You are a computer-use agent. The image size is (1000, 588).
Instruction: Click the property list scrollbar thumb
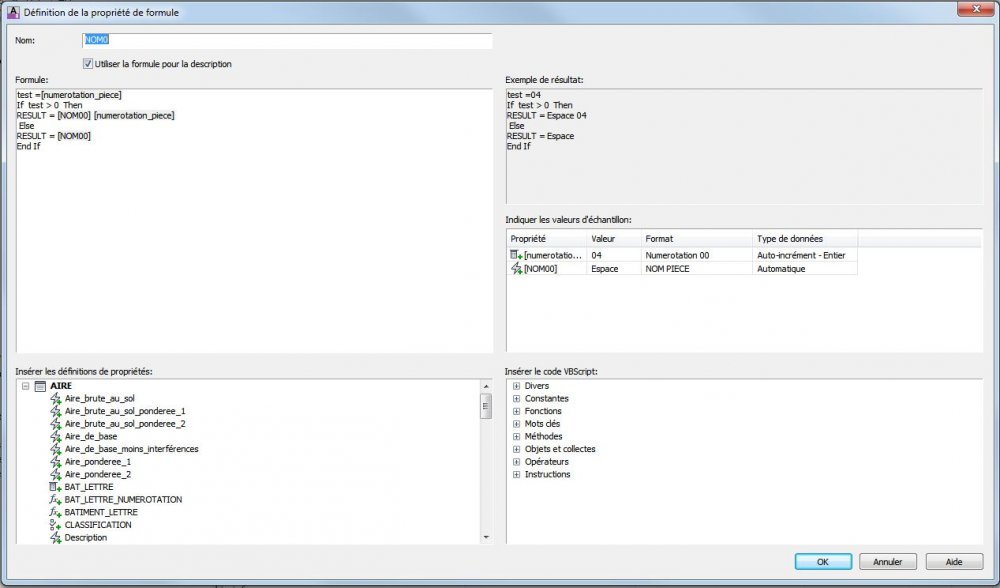[x=486, y=406]
